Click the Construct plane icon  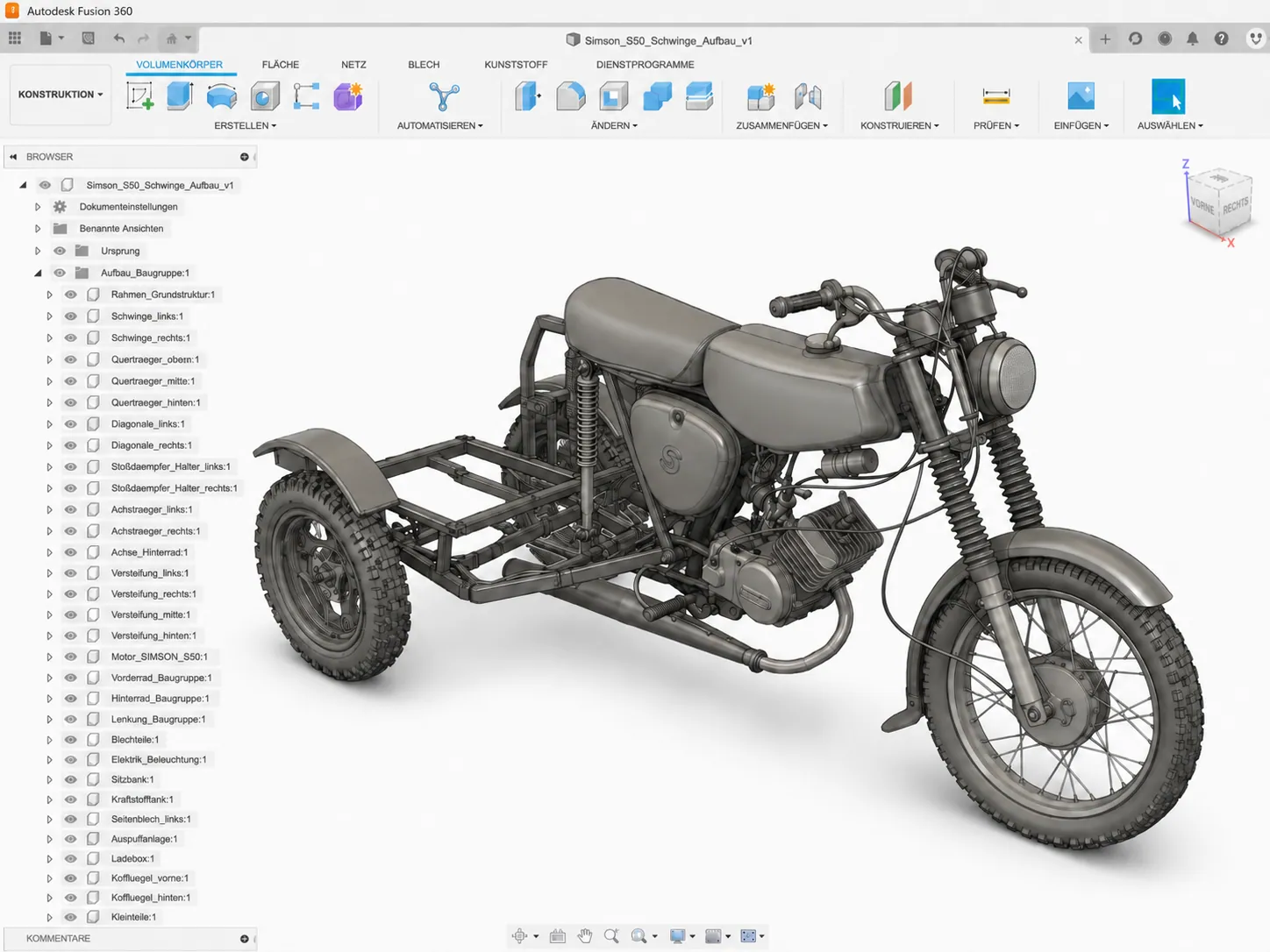(x=898, y=96)
